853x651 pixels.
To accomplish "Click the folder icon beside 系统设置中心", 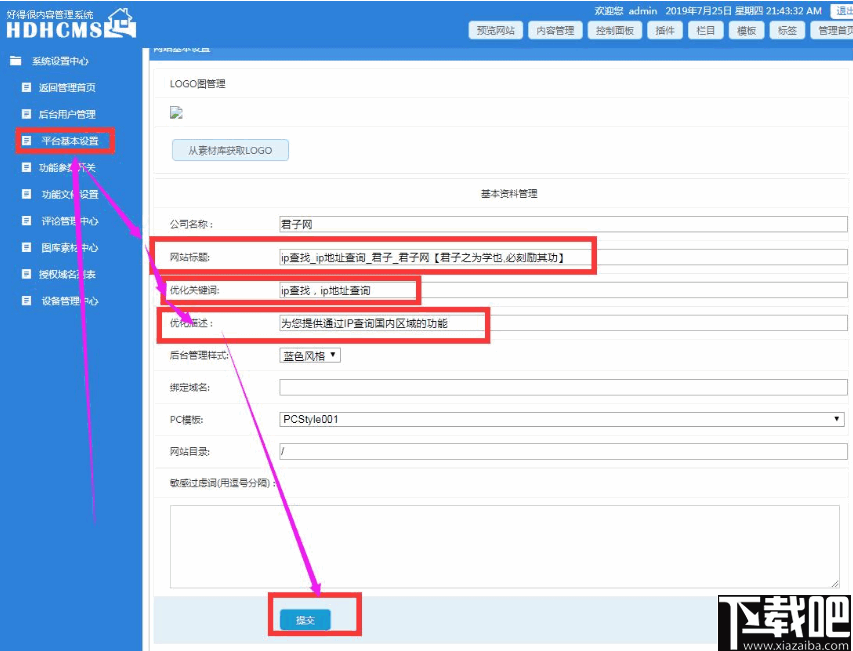I will (15, 61).
